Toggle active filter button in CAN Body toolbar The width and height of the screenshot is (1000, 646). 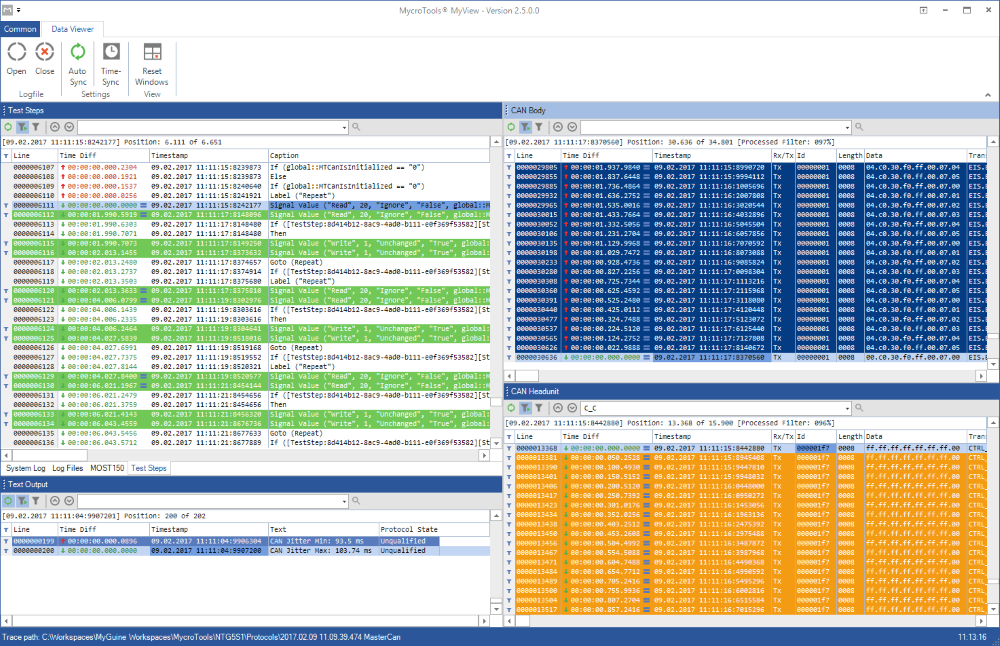click(524, 128)
